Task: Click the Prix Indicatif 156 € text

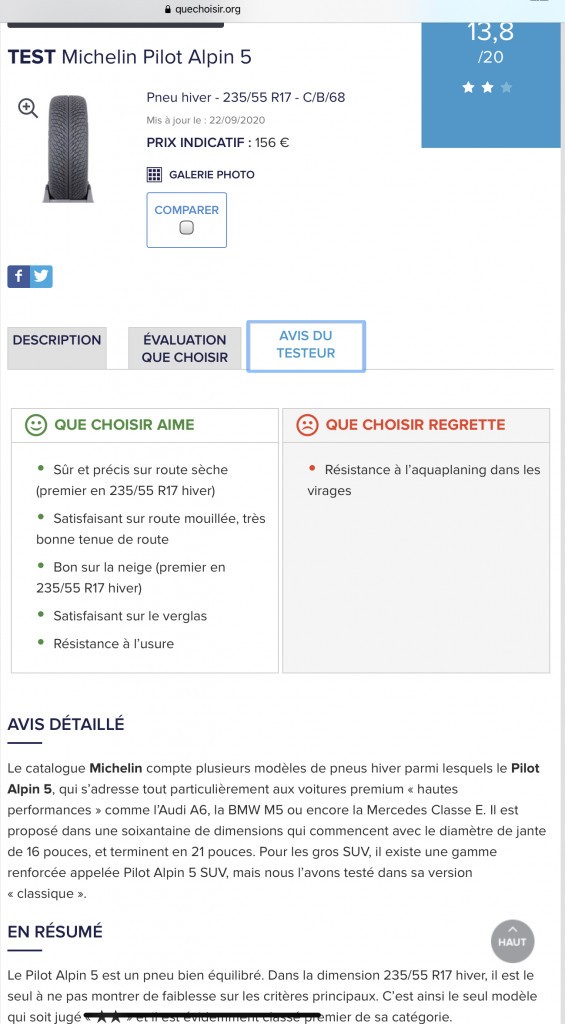Action: point(218,142)
